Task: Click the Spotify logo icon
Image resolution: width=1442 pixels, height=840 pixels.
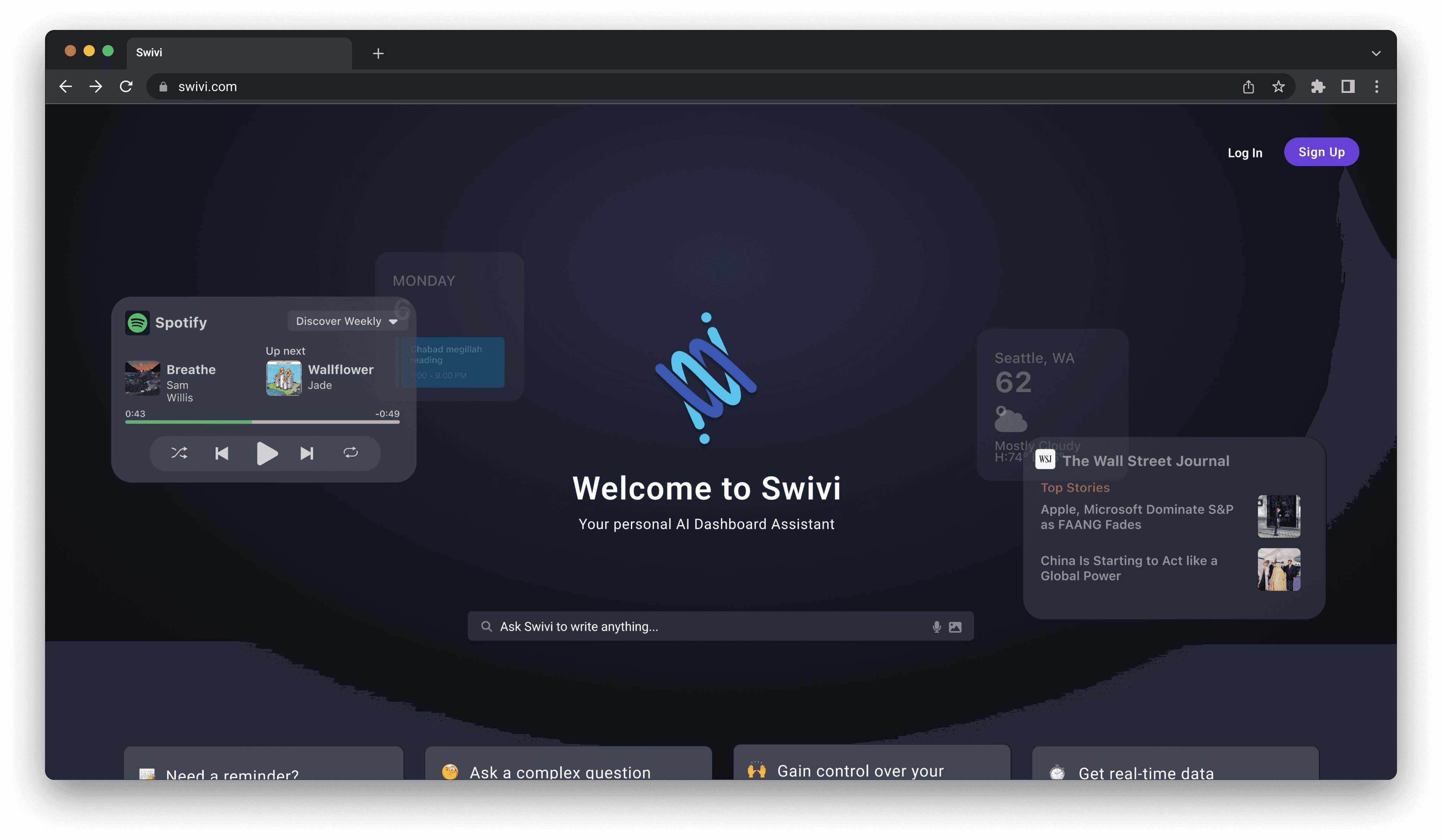Action: 137,323
